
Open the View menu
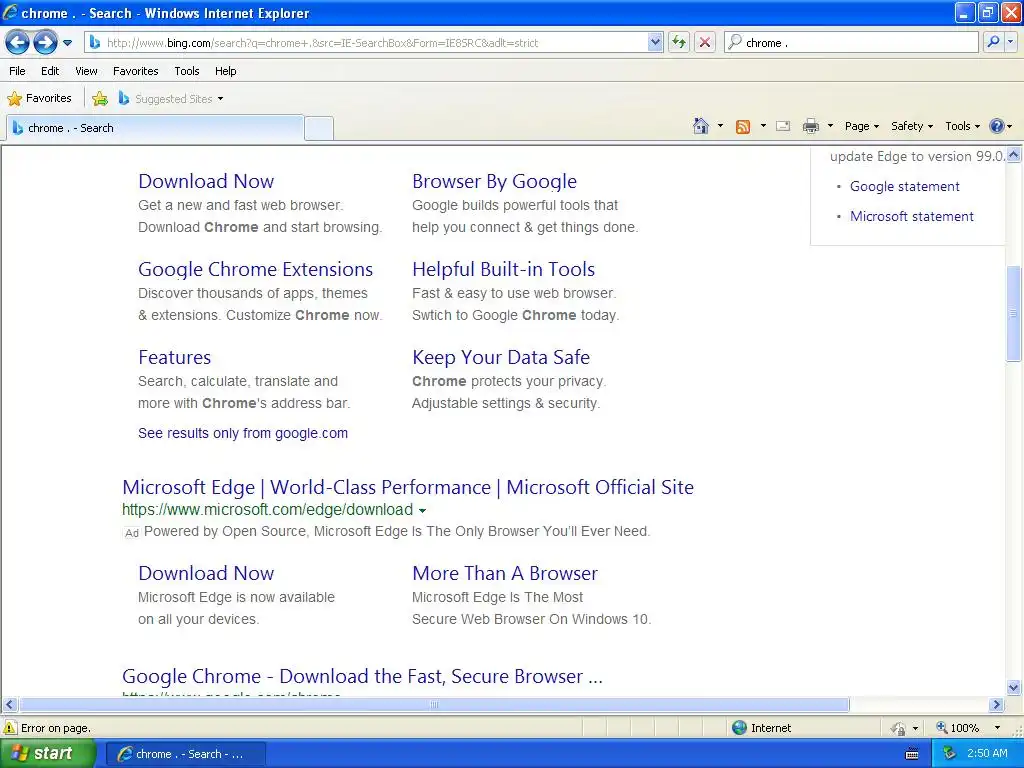pyautogui.click(x=86, y=71)
